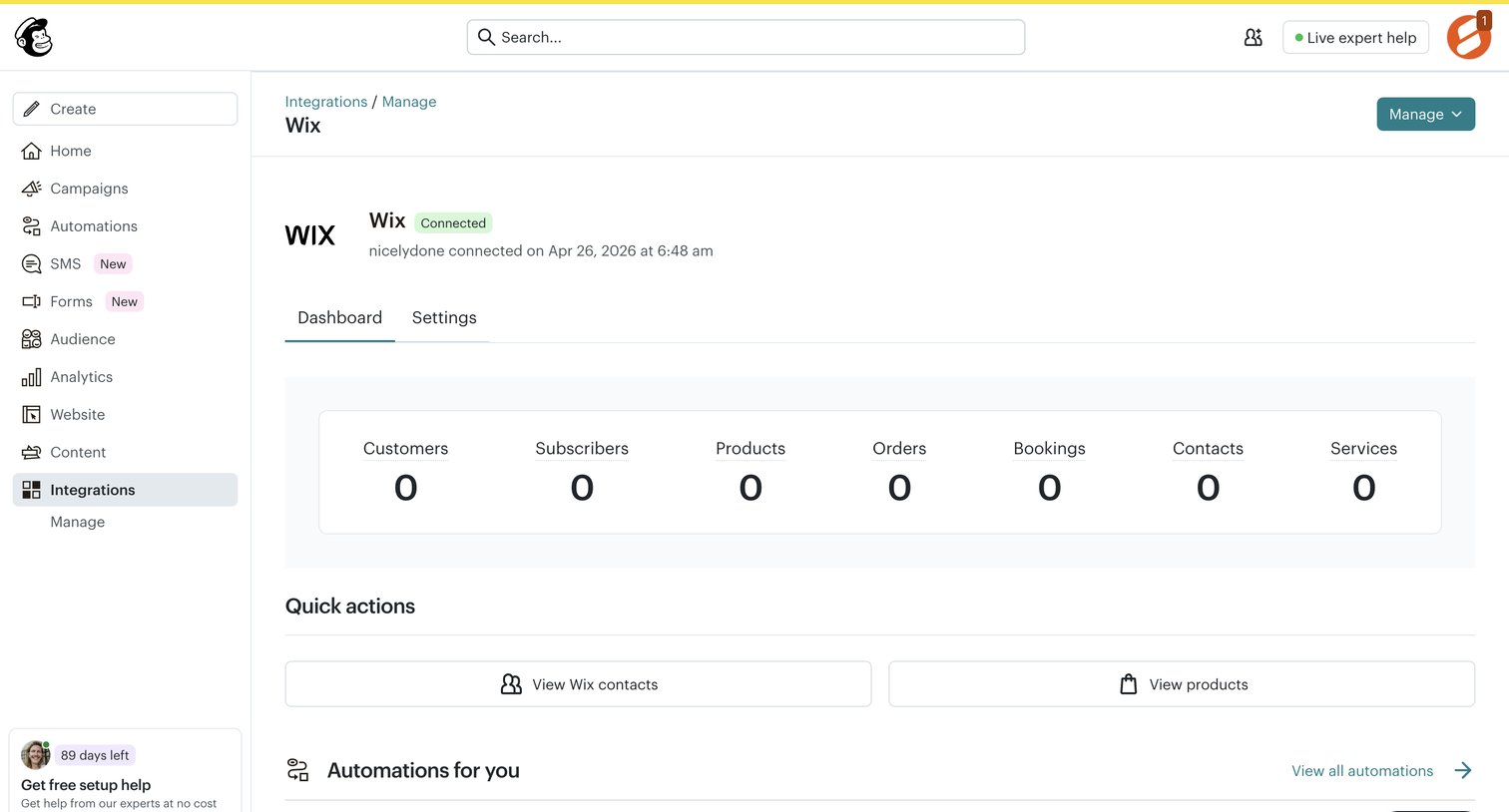Open the account avatar menu
Screen dimensions: 1509x812
(x=1469, y=36)
